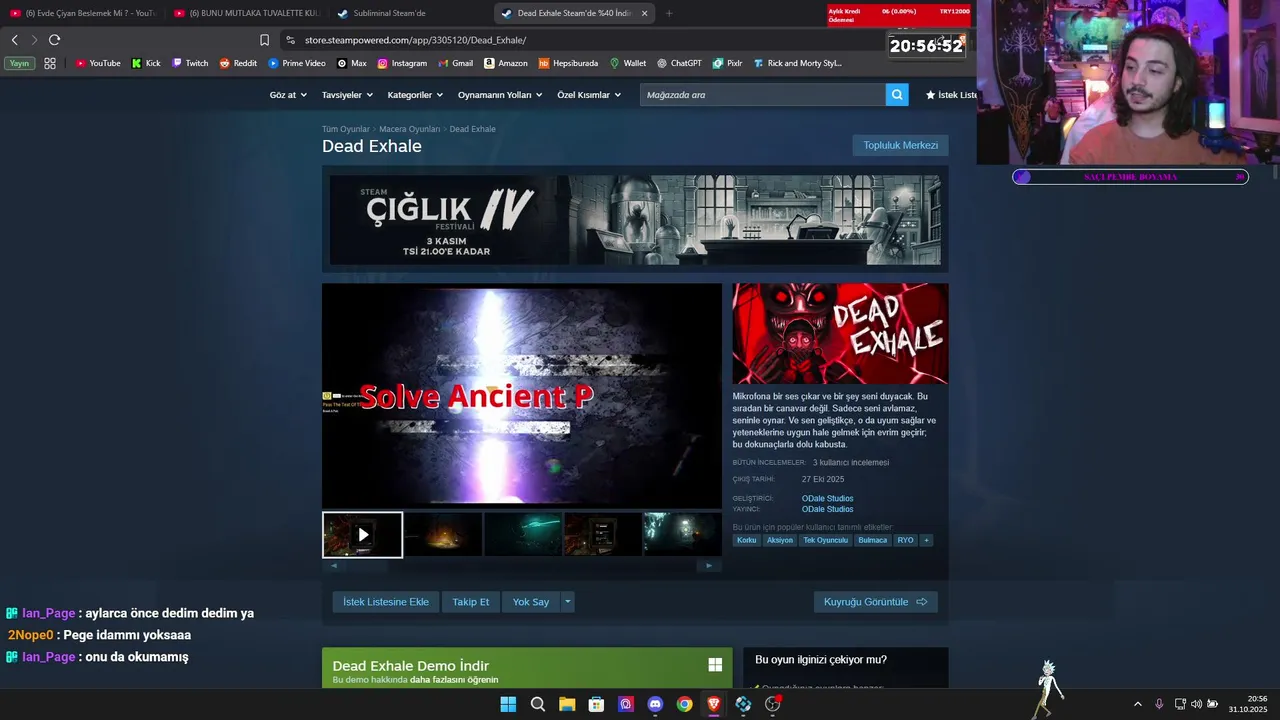Switch to the Evde Çiyan Beslemek Mi tab

click(x=83, y=13)
